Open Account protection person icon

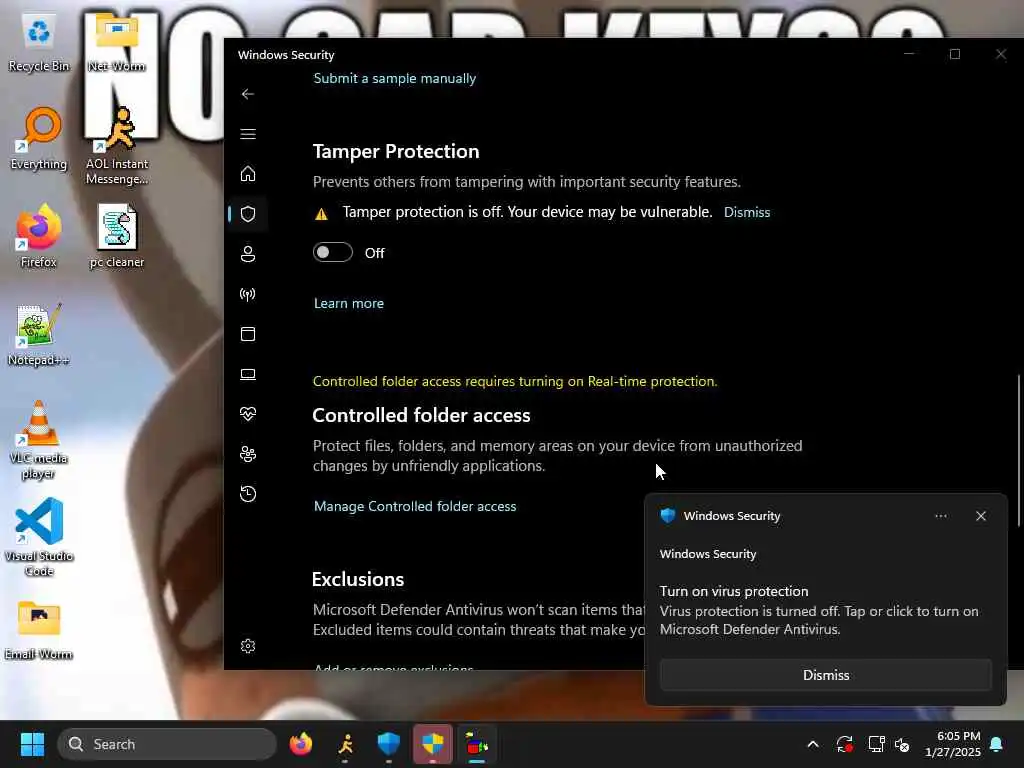248,254
